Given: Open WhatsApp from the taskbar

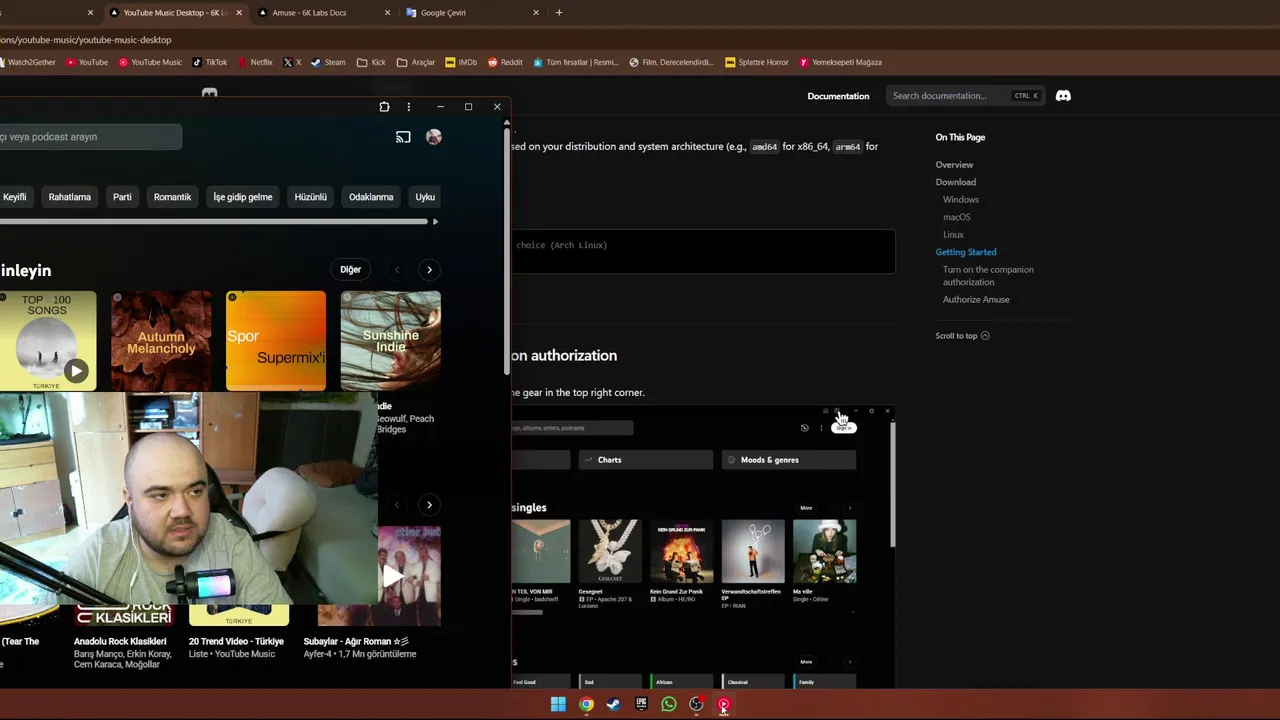Looking at the screenshot, I should tap(668, 704).
